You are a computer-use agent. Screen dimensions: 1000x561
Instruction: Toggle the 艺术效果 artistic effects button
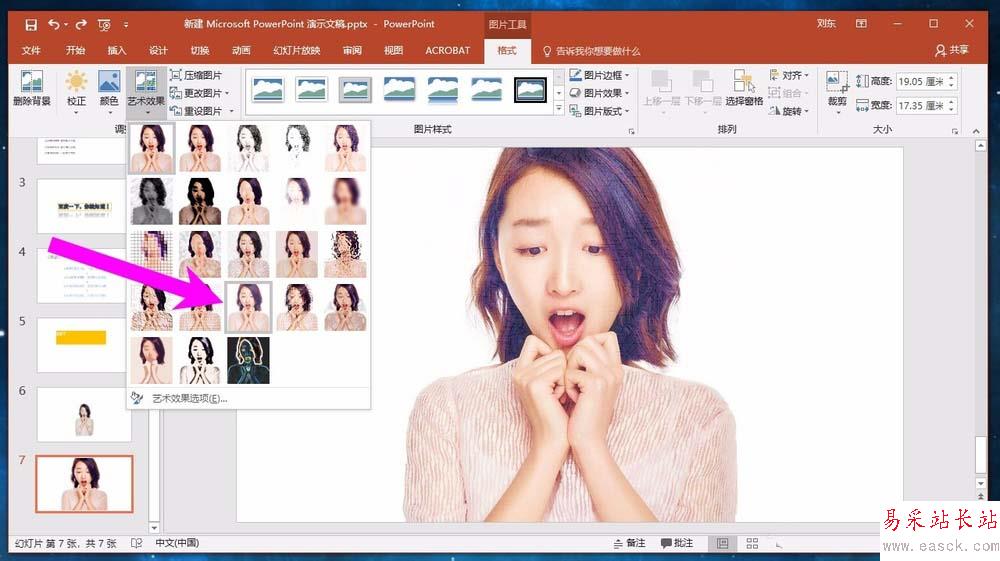146,92
